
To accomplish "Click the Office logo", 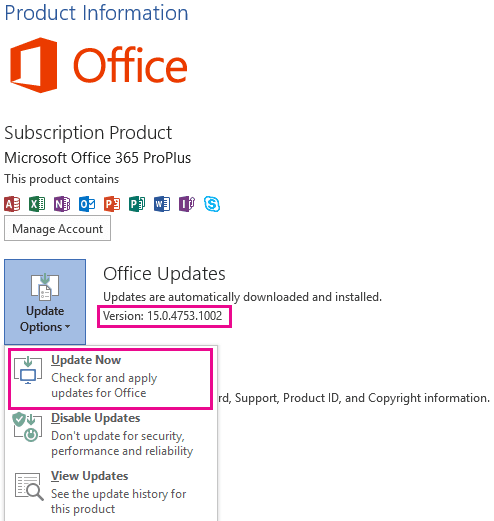I will point(99,65).
